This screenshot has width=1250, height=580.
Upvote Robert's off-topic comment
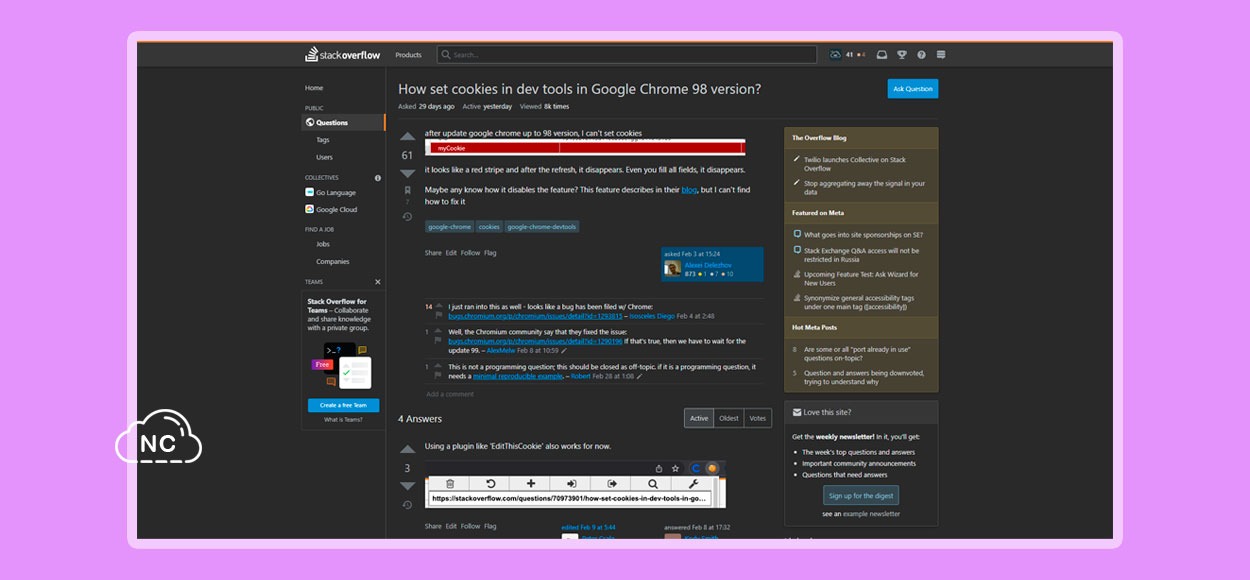click(438, 366)
